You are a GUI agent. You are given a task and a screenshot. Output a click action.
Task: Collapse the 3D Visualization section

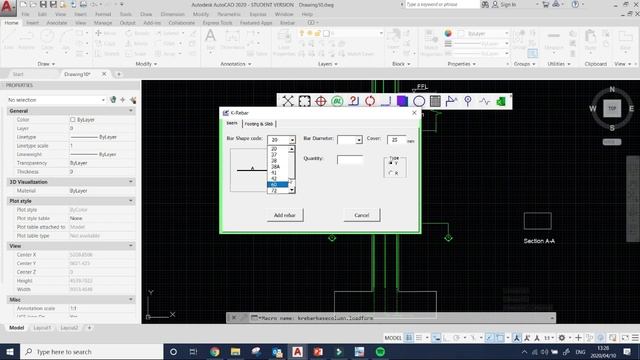click(131, 182)
